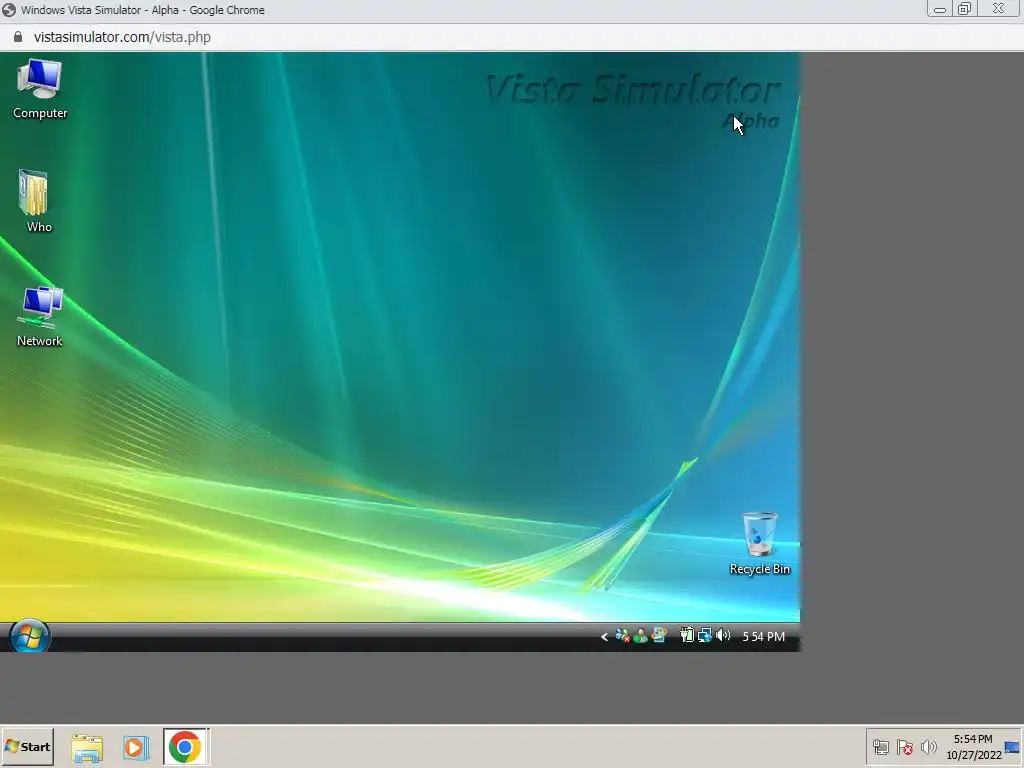Click the Messenger tray icon with red X
1024x768 pixels.
pos(622,635)
